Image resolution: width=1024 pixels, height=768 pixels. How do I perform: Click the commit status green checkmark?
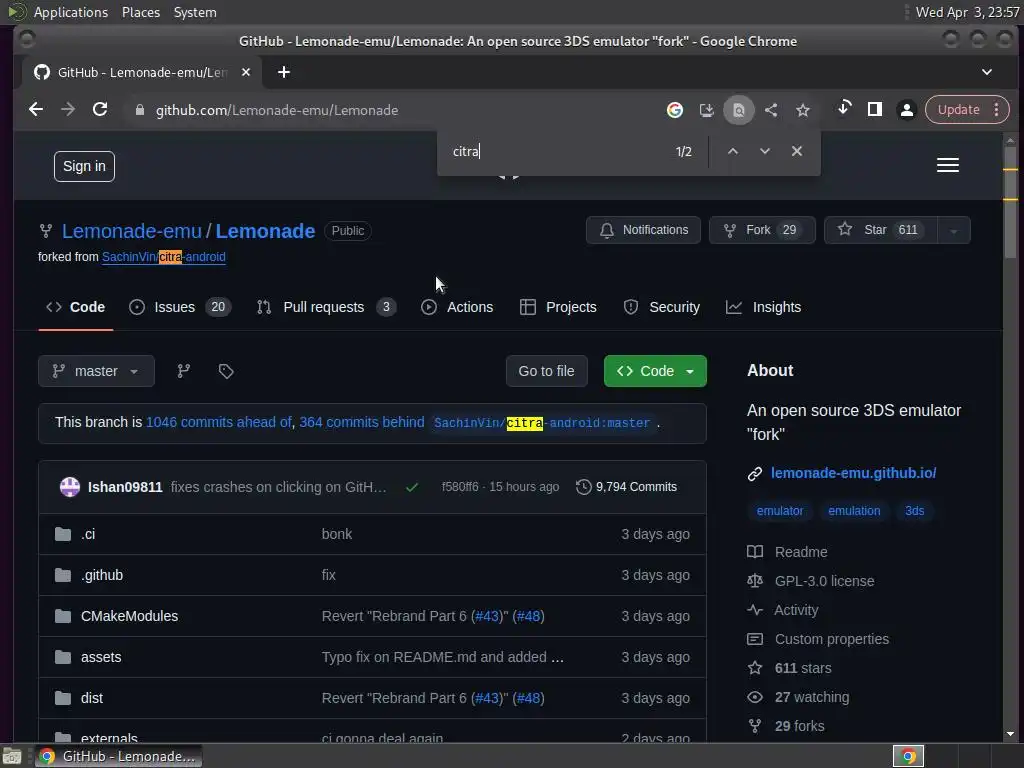click(x=412, y=487)
